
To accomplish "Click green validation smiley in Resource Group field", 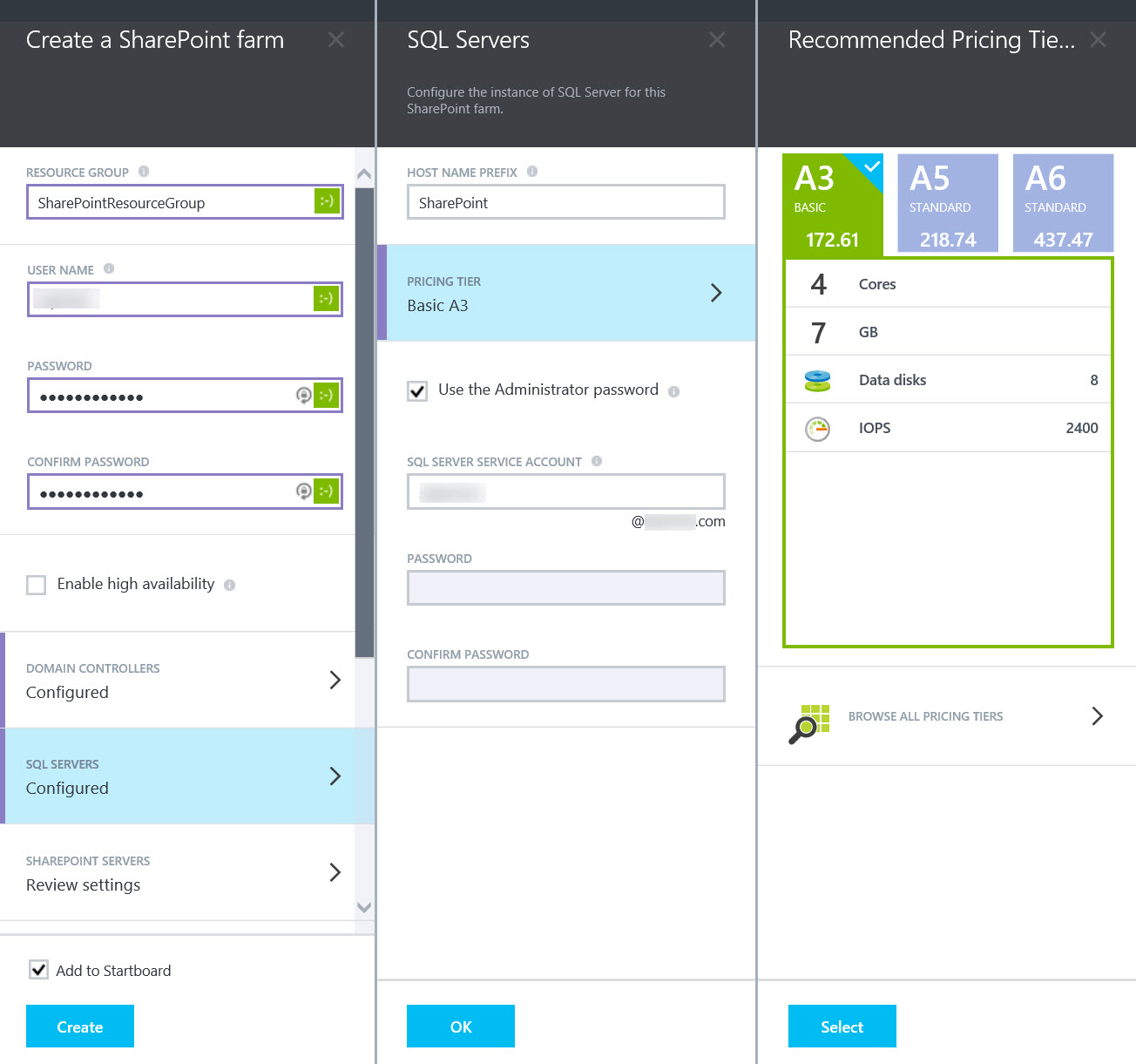I will click(x=327, y=201).
